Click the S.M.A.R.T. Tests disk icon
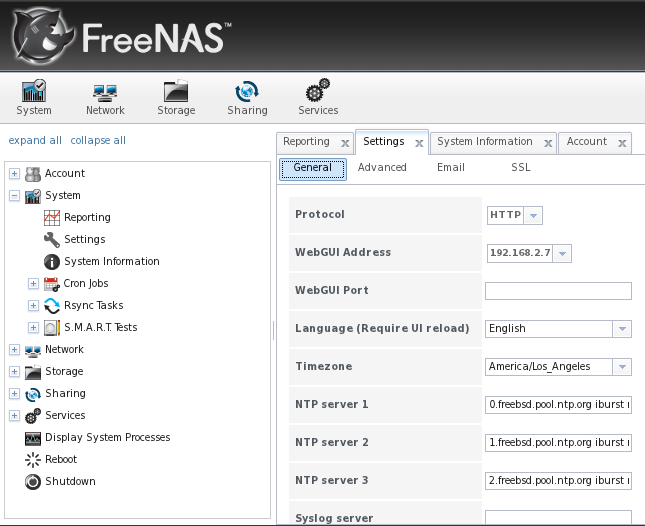The width and height of the screenshot is (645, 526). point(52,327)
